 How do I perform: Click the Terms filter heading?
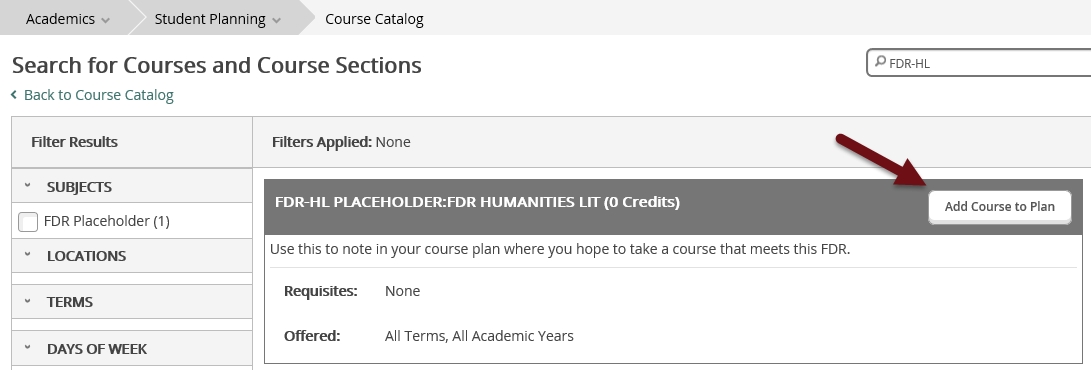(x=70, y=302)
